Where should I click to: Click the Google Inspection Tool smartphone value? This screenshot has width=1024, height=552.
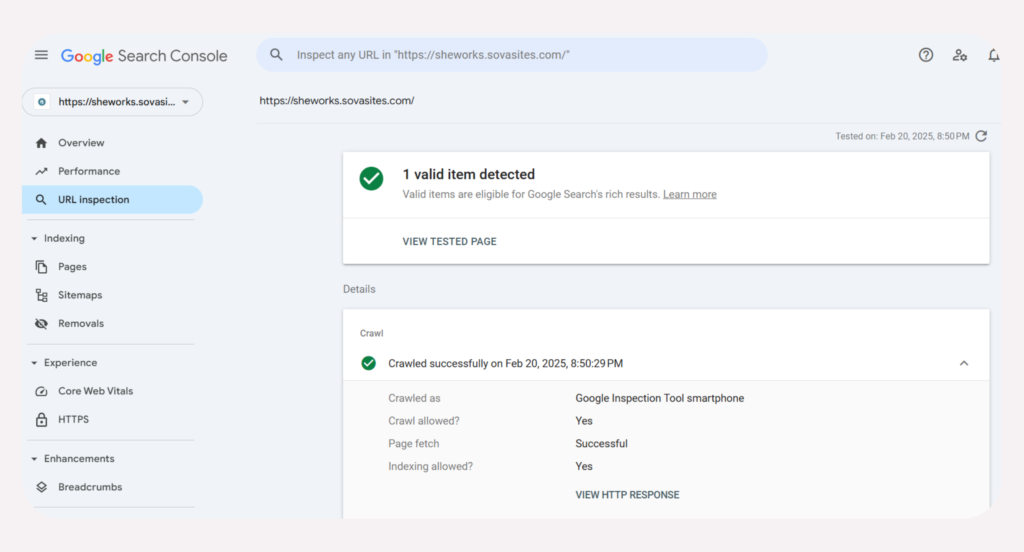coord(660,398)
